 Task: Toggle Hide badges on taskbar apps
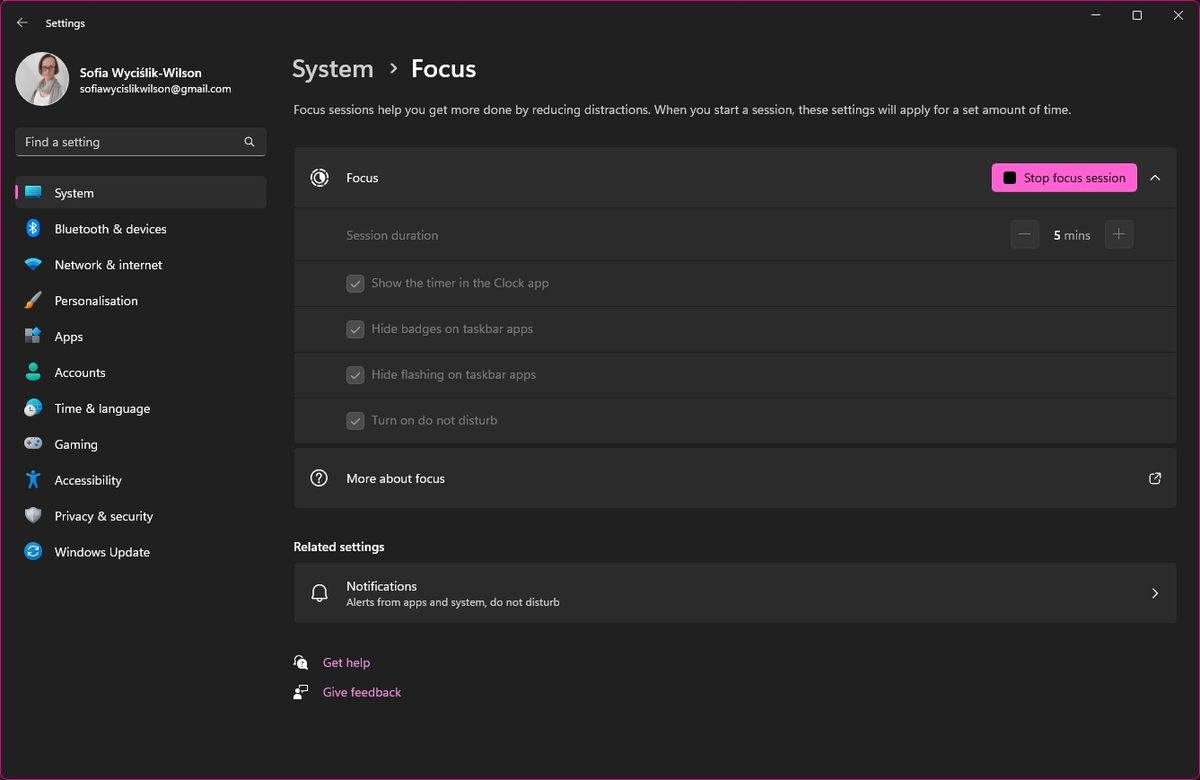355,329
